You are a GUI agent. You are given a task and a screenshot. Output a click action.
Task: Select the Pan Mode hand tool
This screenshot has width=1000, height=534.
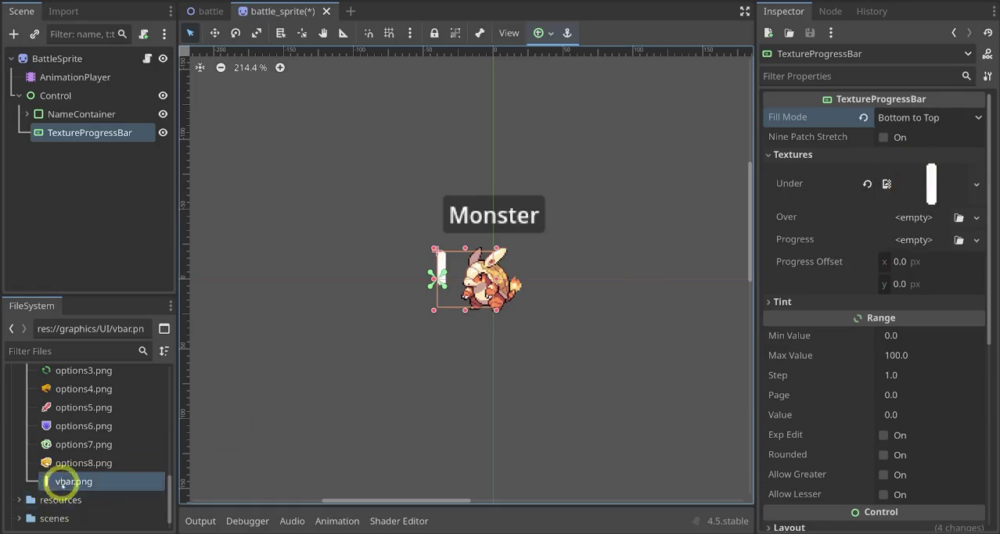point(323,33)
